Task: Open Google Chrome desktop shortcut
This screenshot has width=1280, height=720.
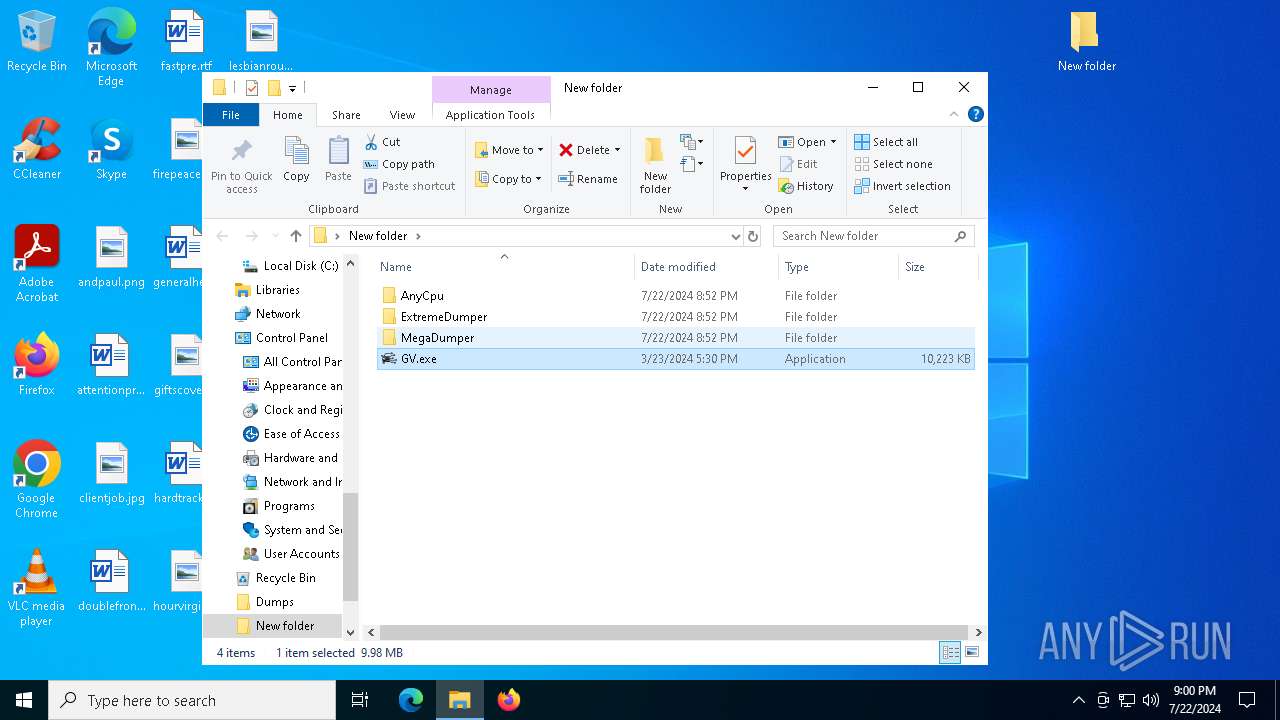Action: pos(37,480)
